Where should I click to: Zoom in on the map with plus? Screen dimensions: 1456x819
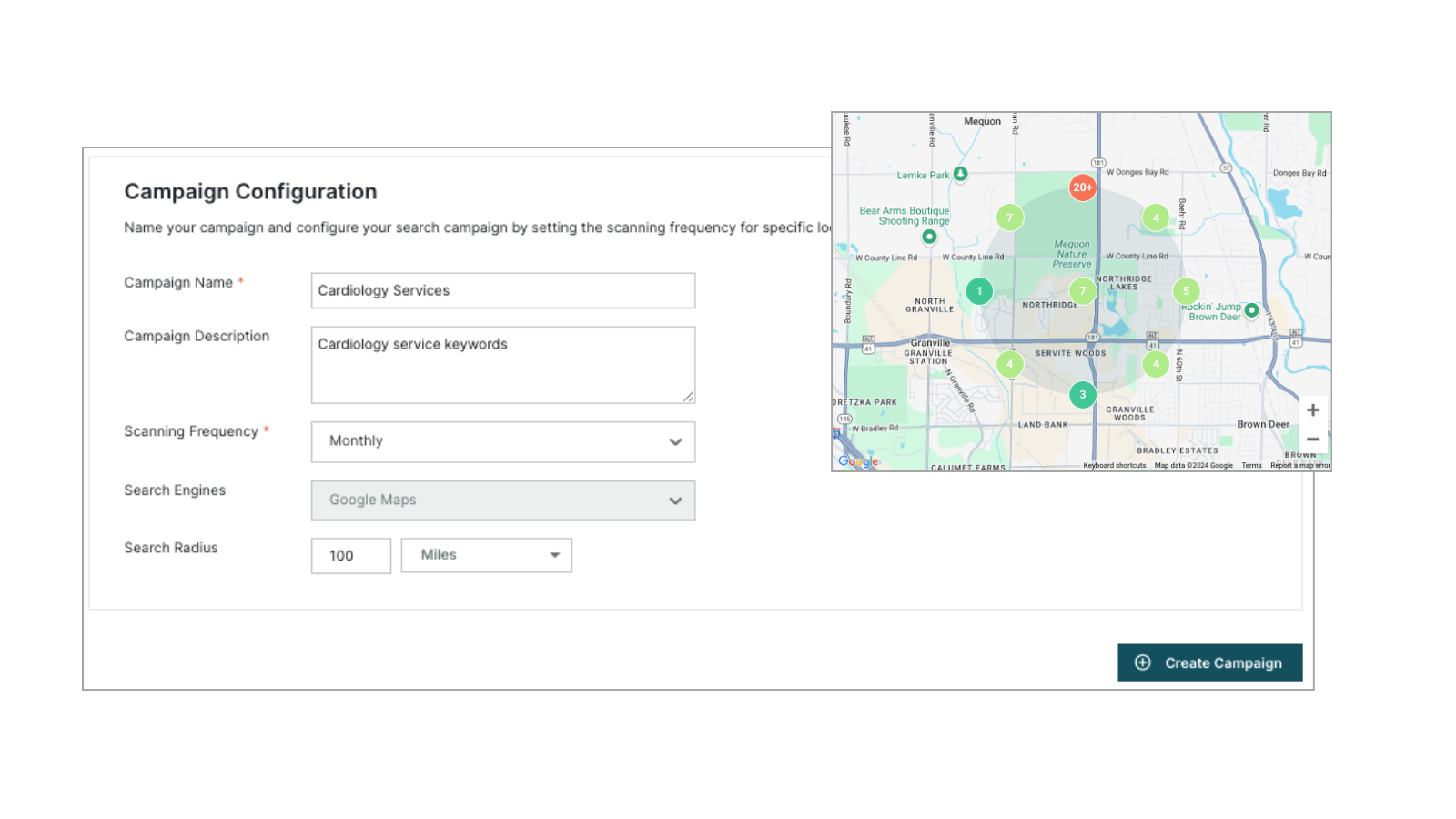pyautogui.click(x=1312, y=410)
